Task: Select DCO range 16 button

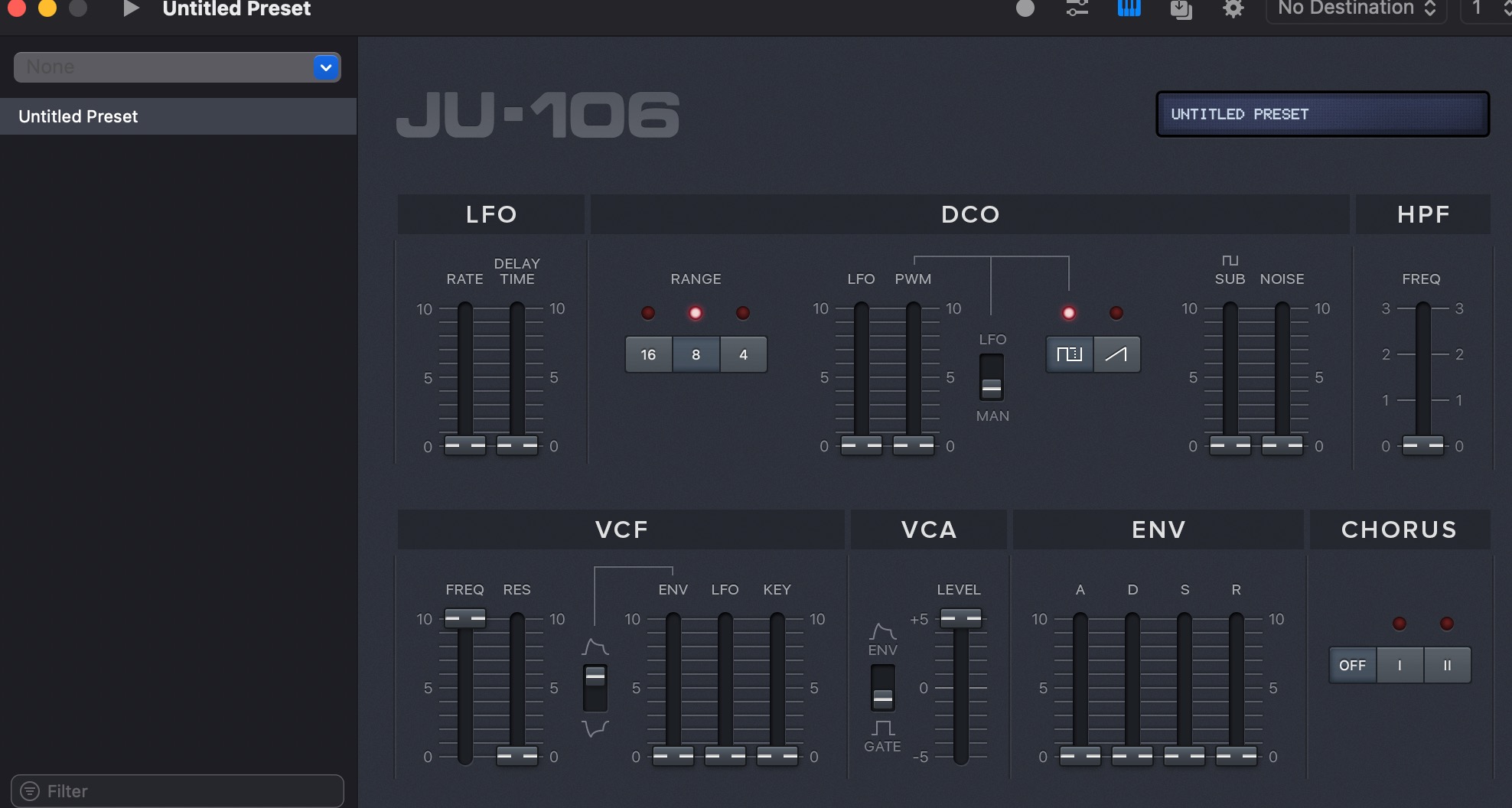Action: (649, 354)
